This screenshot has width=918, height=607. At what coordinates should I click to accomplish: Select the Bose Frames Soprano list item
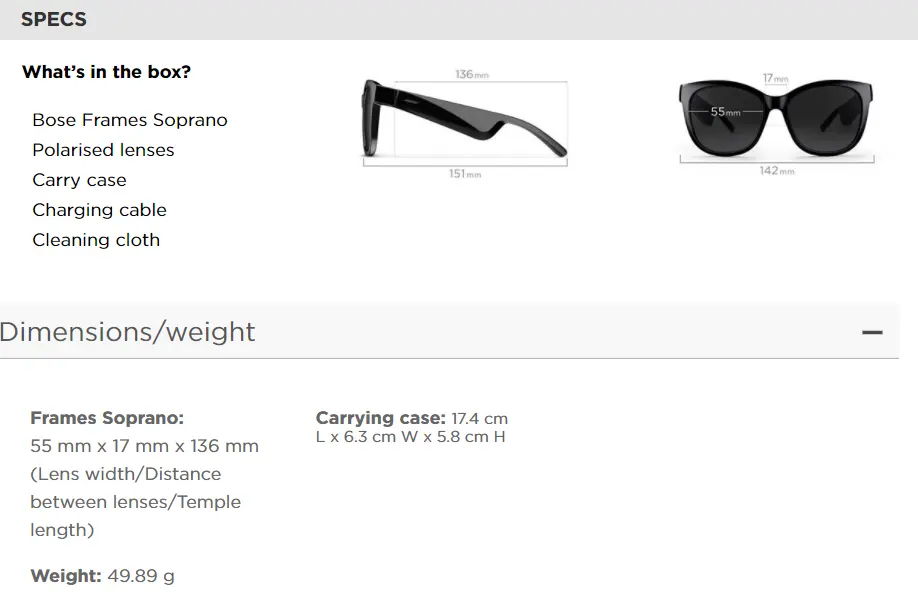(x=130, y=120)
